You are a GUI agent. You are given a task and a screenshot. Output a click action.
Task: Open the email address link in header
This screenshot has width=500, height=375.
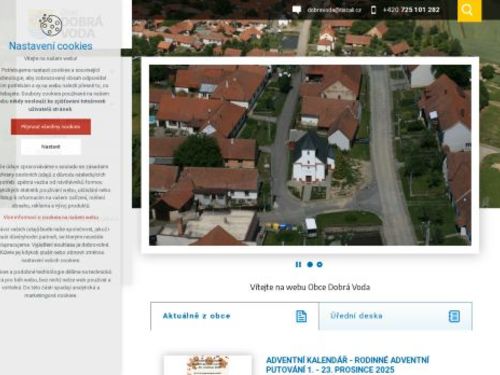tap(334, 10)
